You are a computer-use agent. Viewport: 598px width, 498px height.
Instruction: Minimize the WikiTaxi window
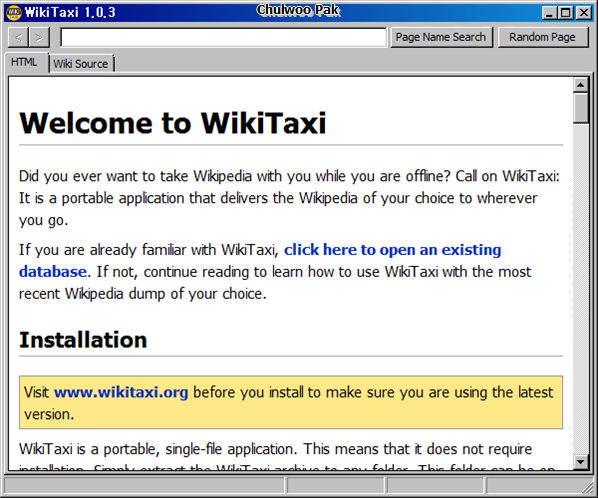point(549,13)
